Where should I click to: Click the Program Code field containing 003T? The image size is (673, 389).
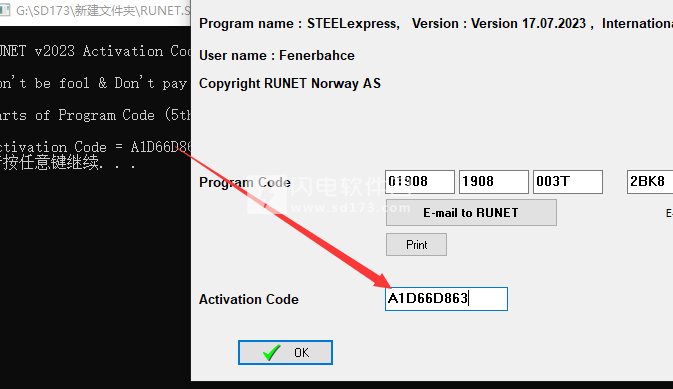(567, 182)
